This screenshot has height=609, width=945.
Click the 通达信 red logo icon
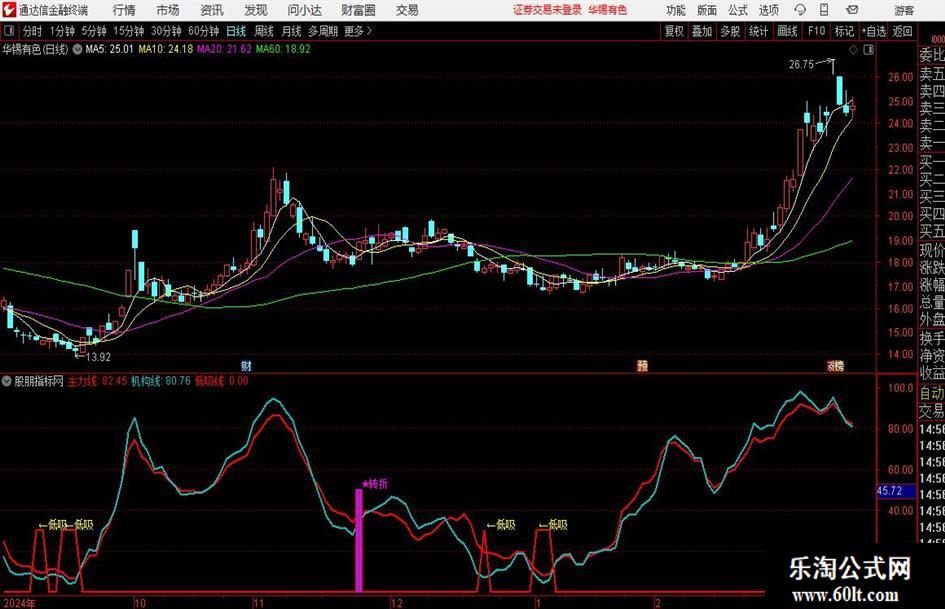click(x=8, y=10)
